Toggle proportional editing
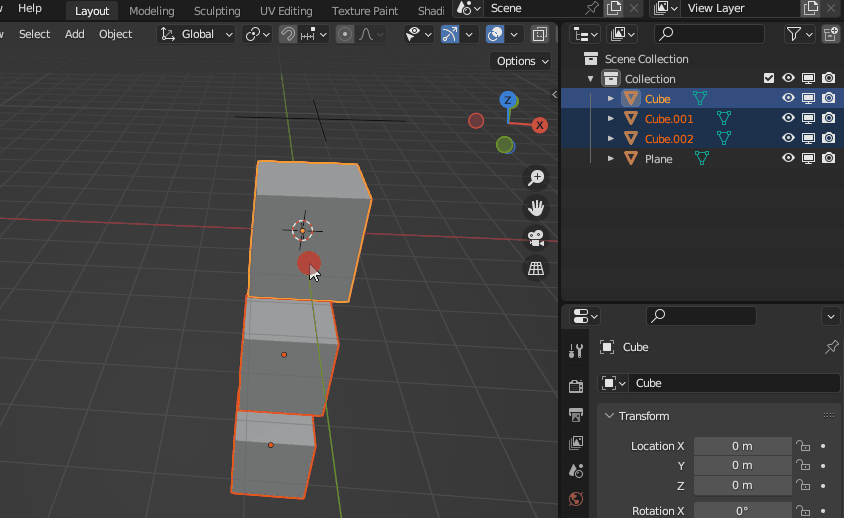Screen dimensions: 844x518 pos(344,34)
